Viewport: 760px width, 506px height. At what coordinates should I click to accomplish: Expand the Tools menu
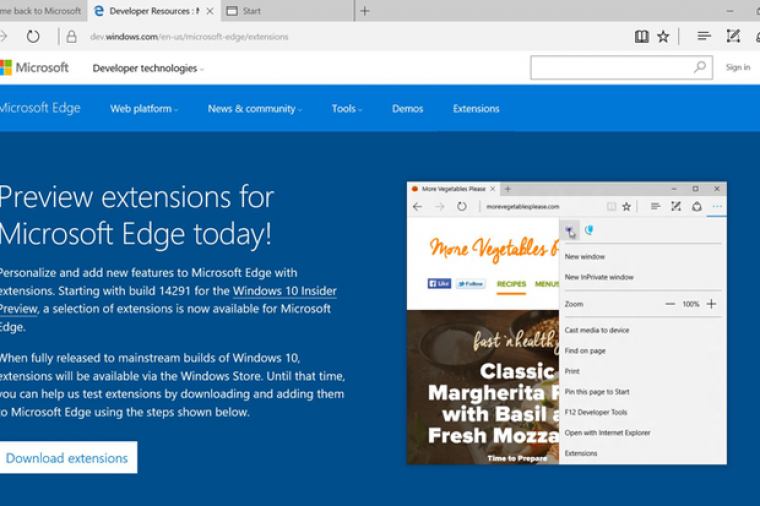pos(347,109)
